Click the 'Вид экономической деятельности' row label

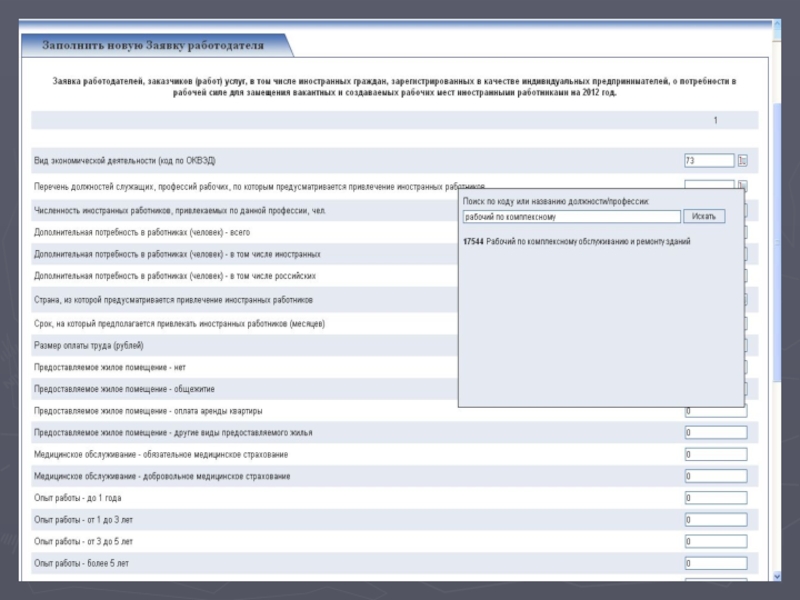click(125, 161)
